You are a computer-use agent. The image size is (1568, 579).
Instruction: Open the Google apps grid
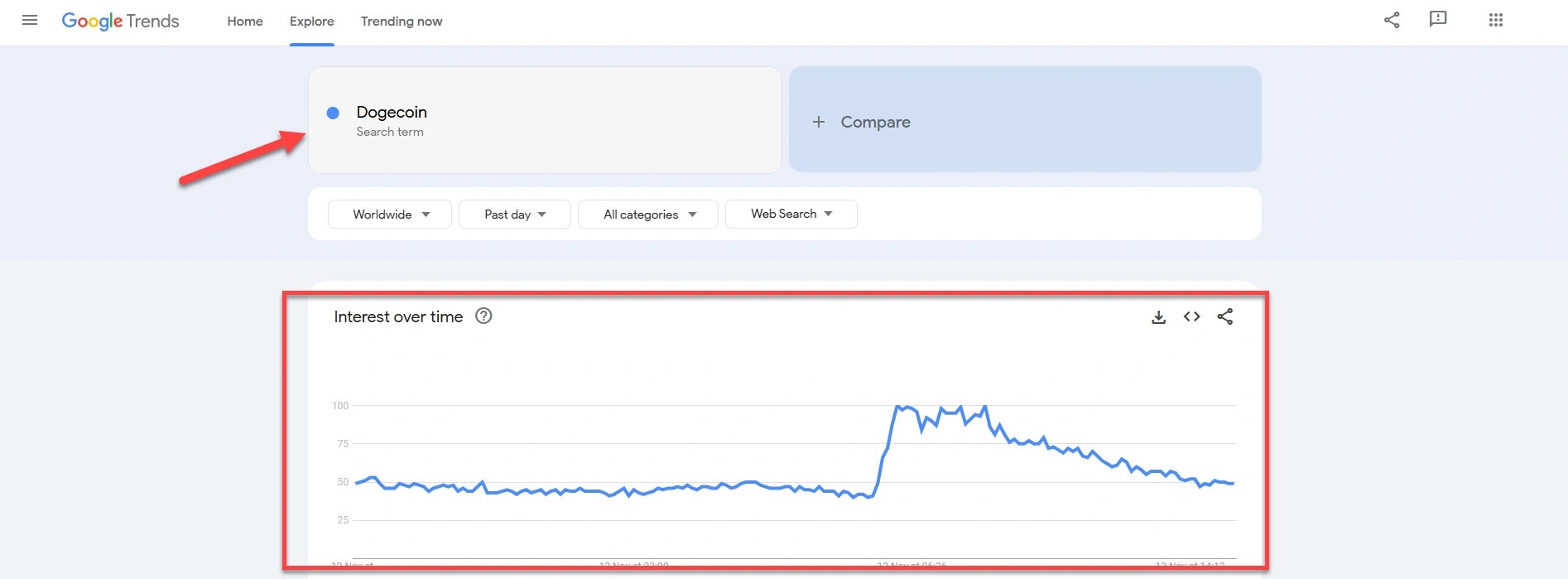pos(1495,21)
